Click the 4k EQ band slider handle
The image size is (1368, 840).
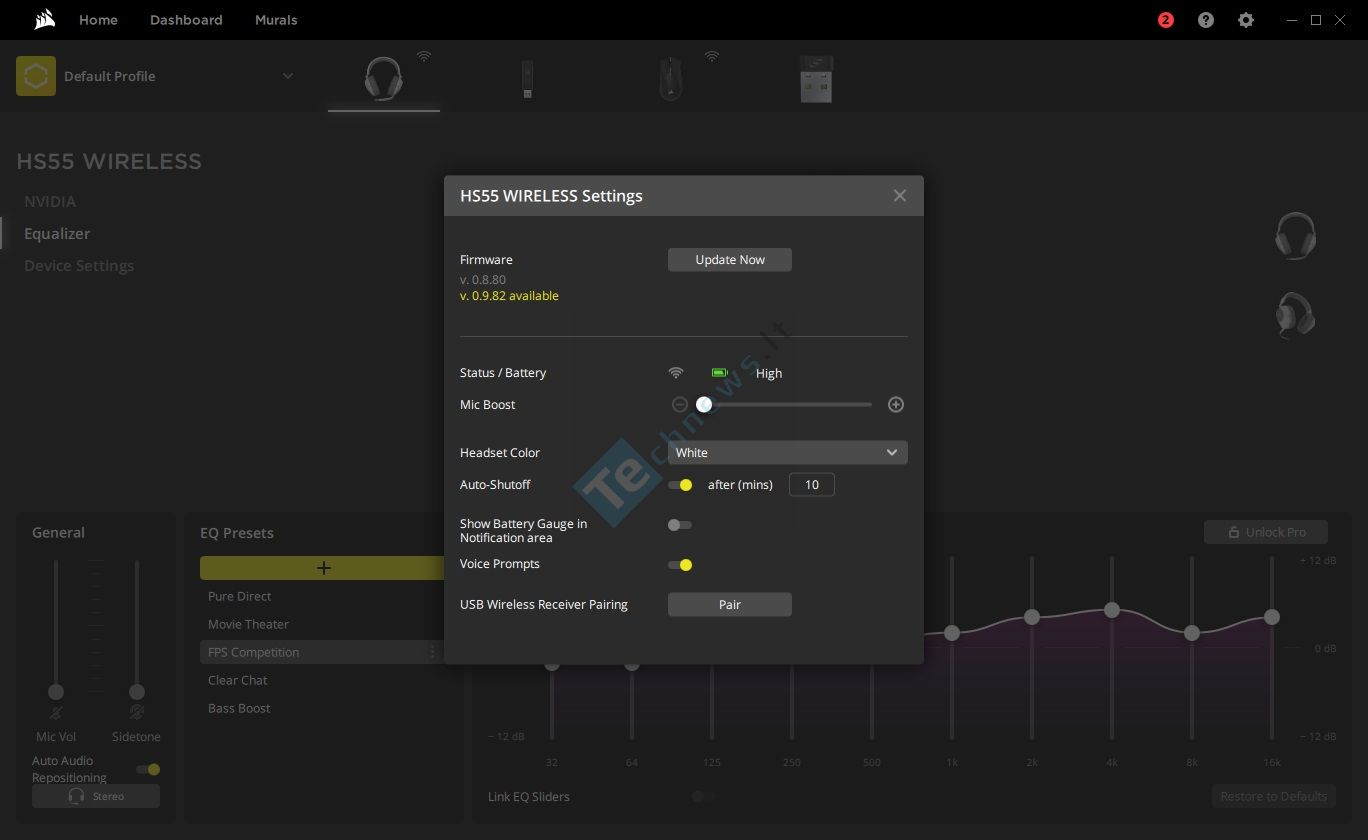click(1112, 609)
